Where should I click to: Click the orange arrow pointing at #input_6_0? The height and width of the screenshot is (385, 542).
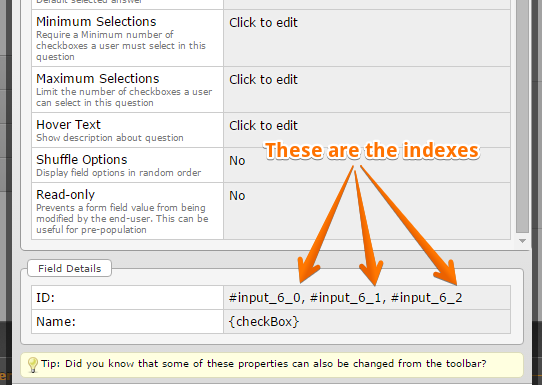324,225
